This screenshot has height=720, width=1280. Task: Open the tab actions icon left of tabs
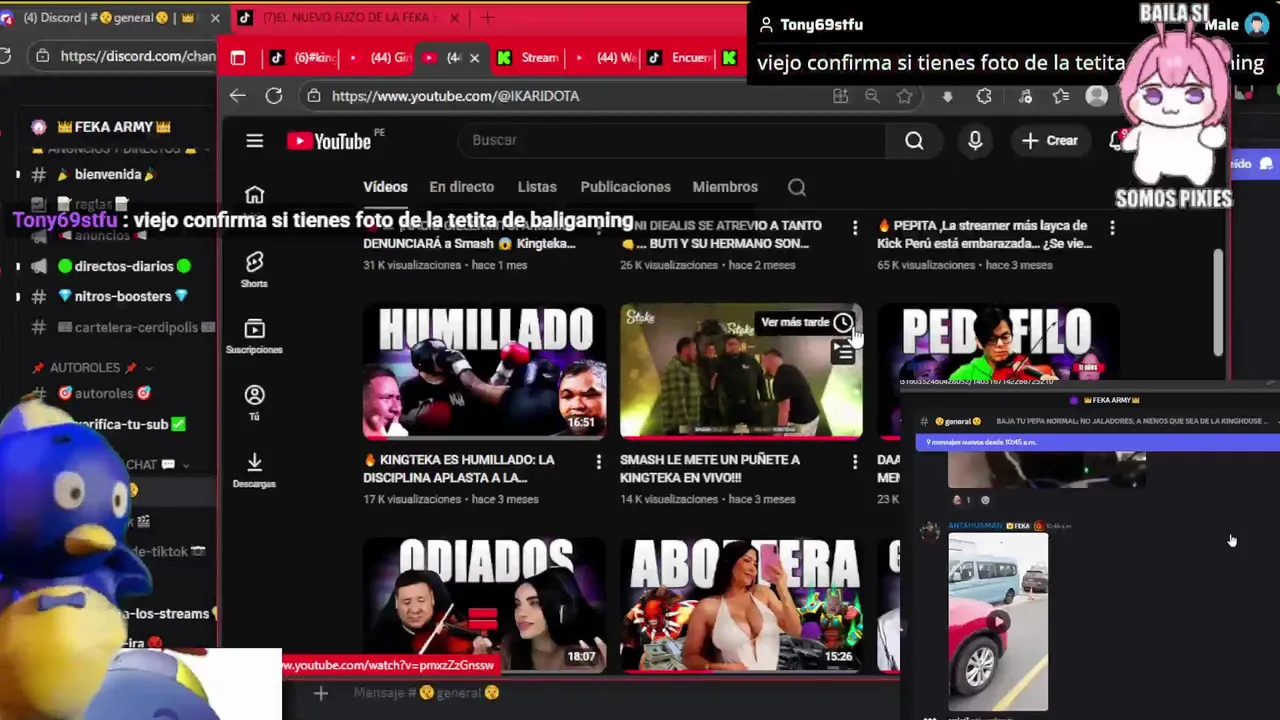[x=238, y=58]
